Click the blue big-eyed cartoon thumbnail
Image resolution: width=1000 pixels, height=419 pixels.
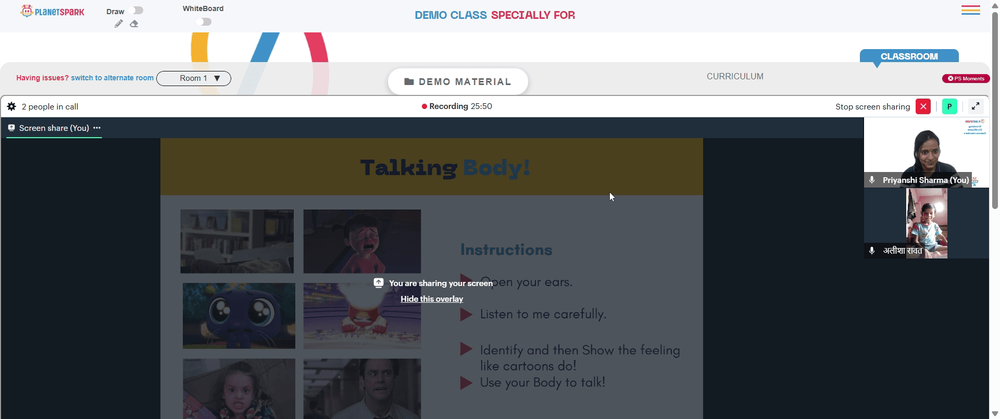[239, 316]
